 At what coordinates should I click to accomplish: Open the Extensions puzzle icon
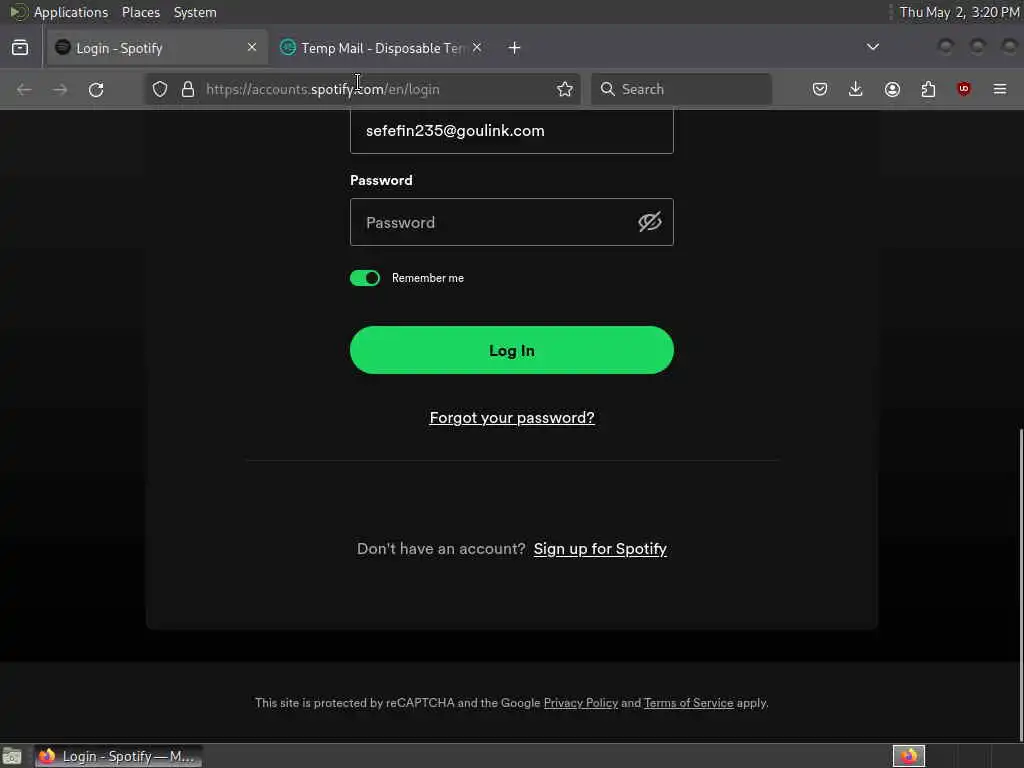(928, 89)
